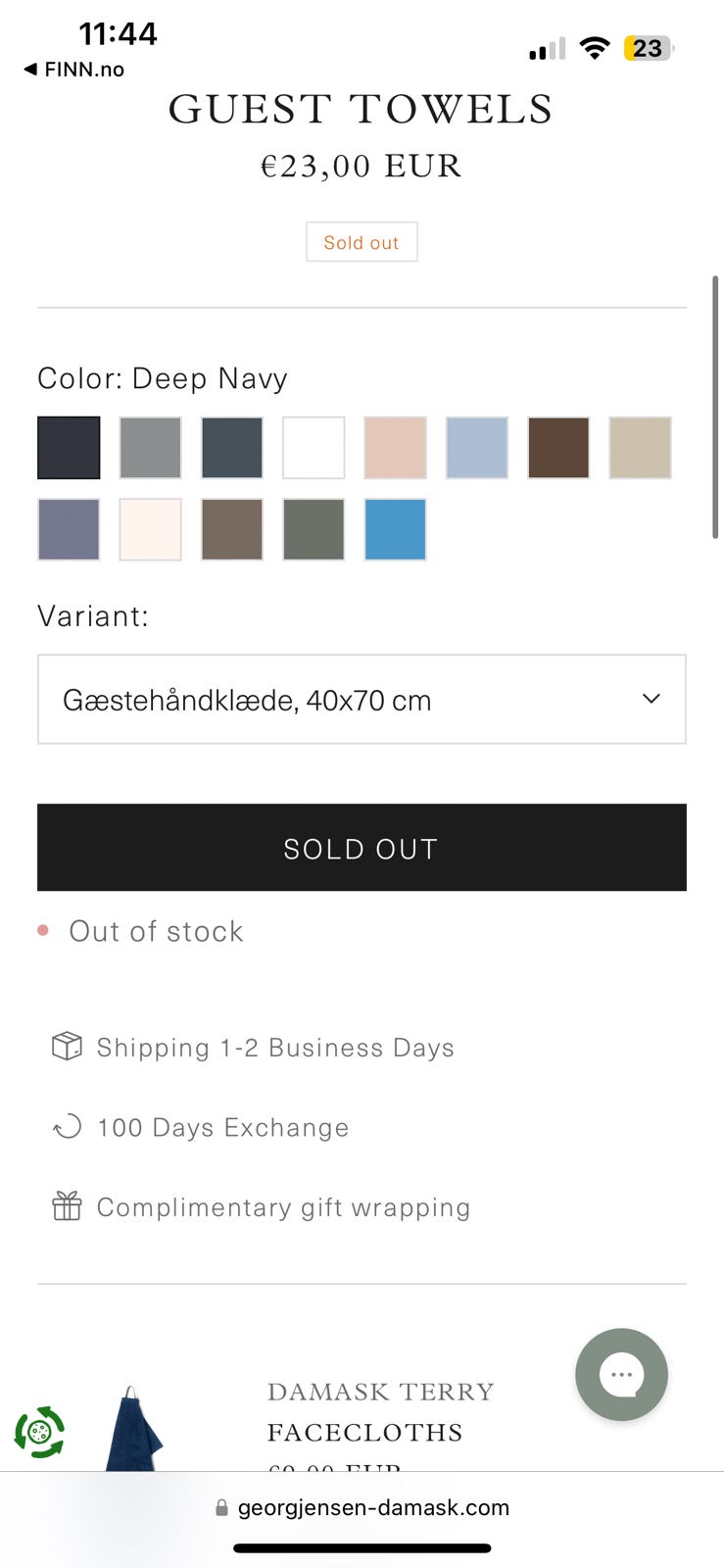
Task: Tap the shipping box icon
Action: tap(67, 1047)
